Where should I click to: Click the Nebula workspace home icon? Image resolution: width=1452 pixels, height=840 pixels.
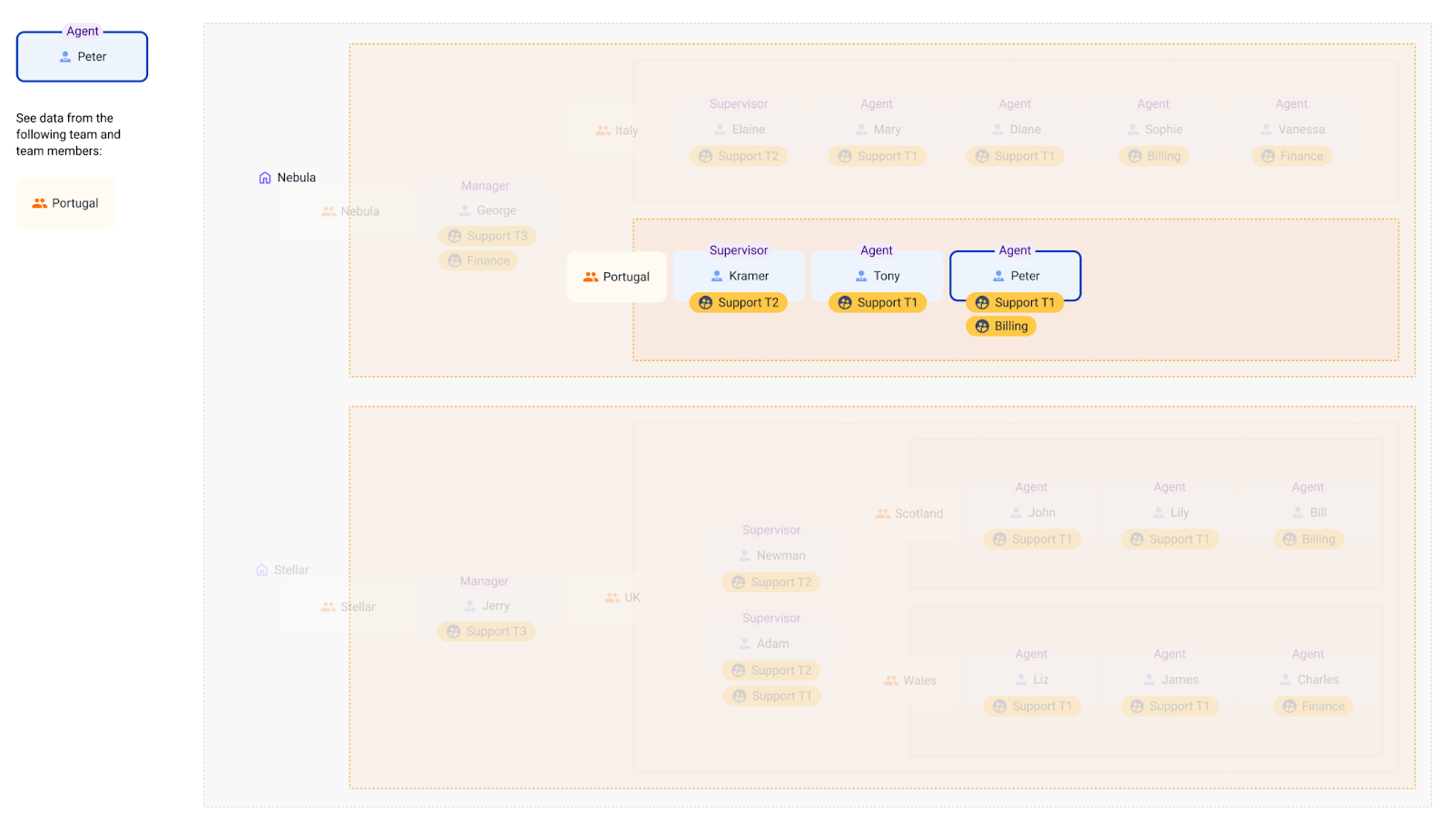264,177
